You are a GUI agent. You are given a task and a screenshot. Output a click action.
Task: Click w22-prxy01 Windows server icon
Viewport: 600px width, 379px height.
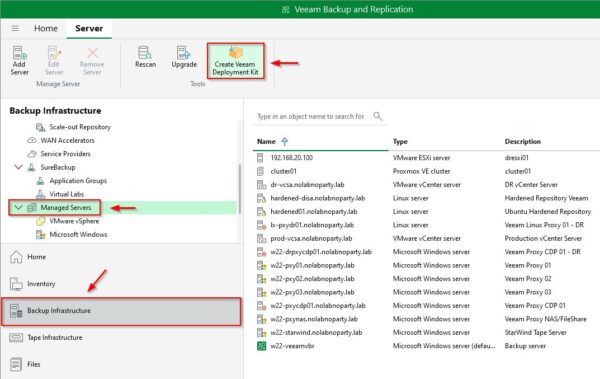click(x=261, y=265)
